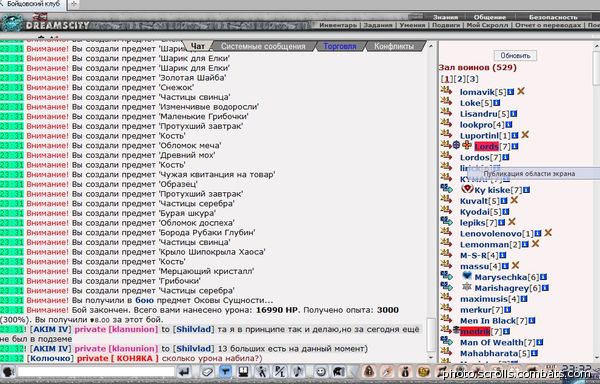
Task: Click the X icon next to lomavik
Action: (521, 91)
